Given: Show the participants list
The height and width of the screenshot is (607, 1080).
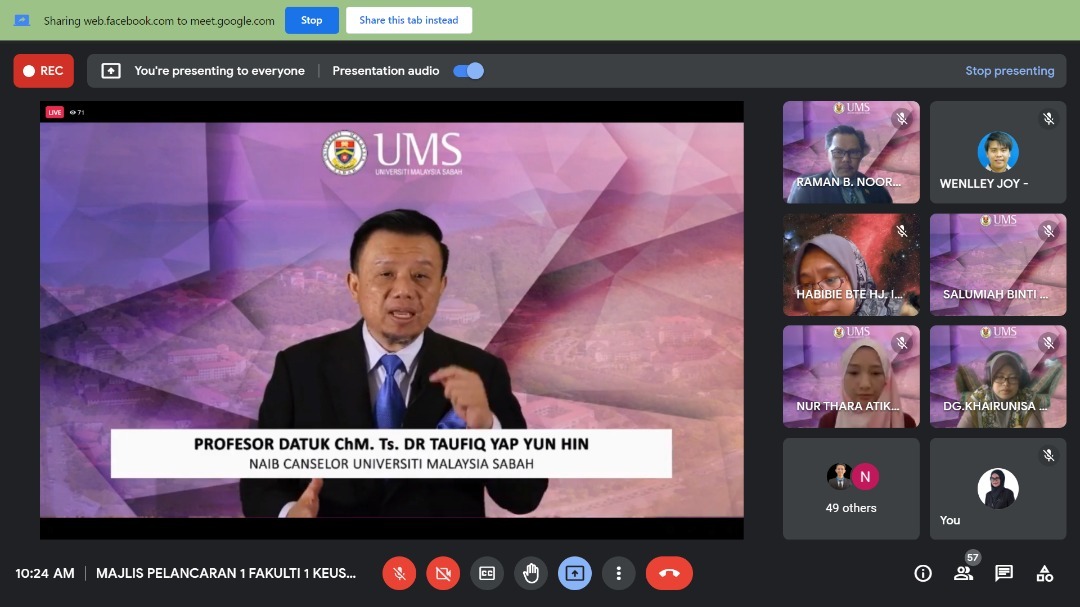Looking at the screenshot, I should coord(963,573).
